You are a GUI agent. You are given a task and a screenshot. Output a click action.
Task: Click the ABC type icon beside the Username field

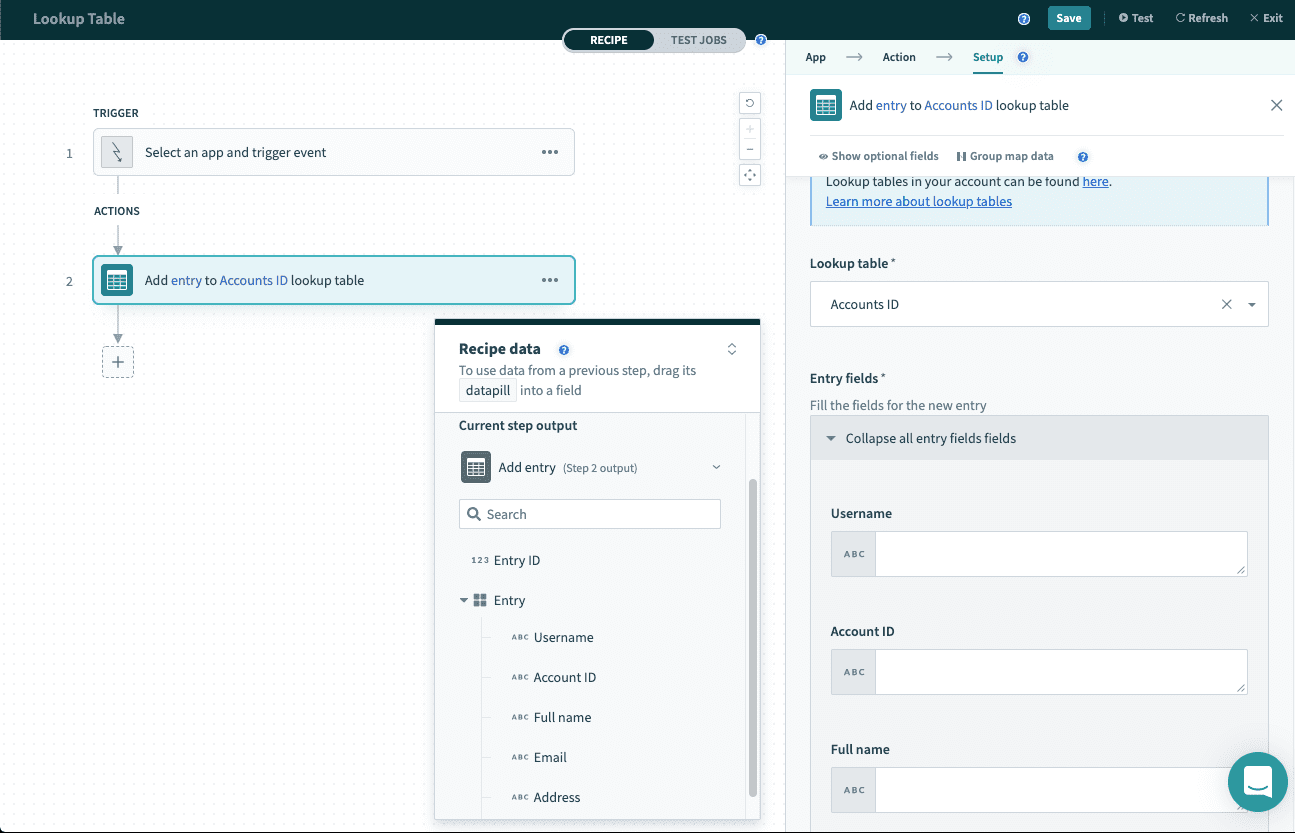pyautogui.click(x=852, y=553)
